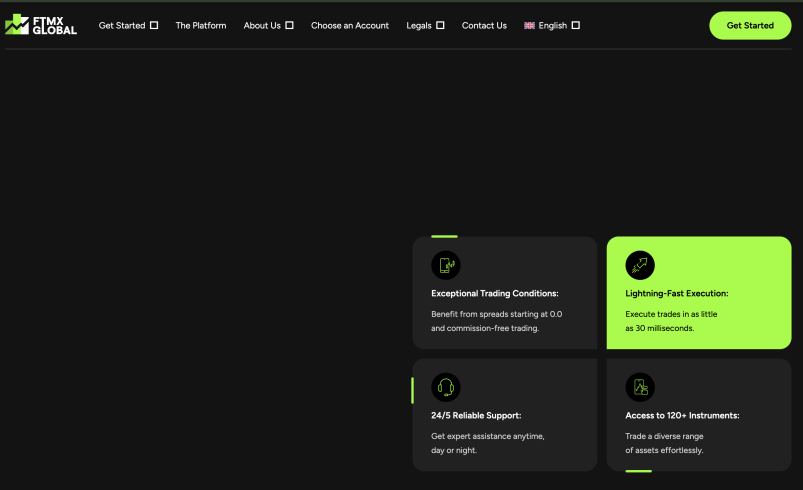Open the Contact Us page
803x490 pixels.
point(484,26)
